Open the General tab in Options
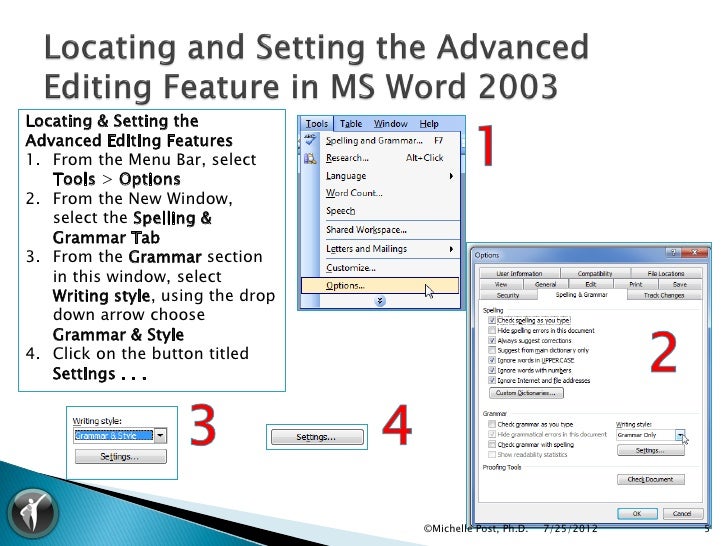Screen dimensions: 728x546 (546, 284)
